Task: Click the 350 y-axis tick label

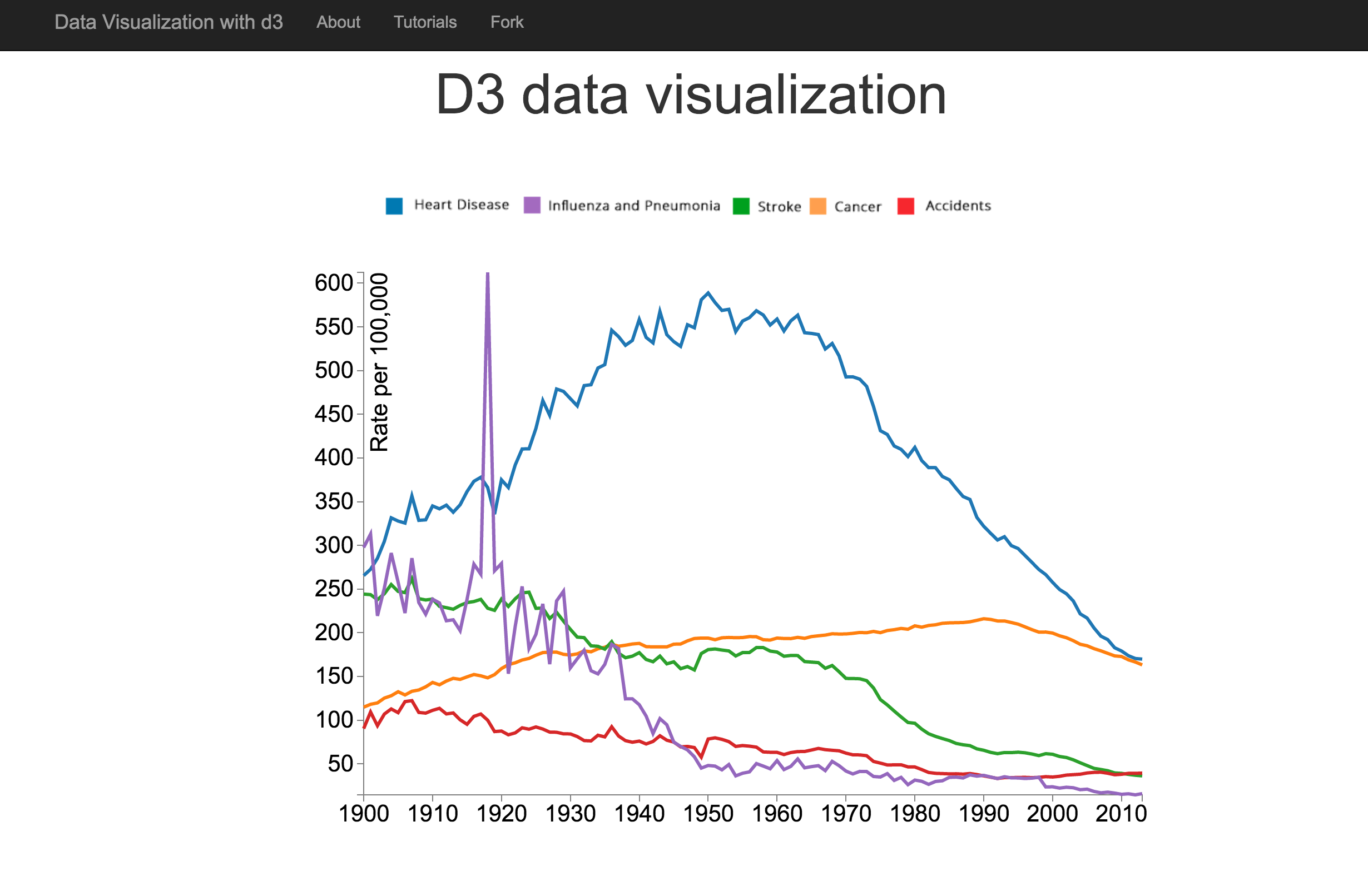Action: point(334,502)
